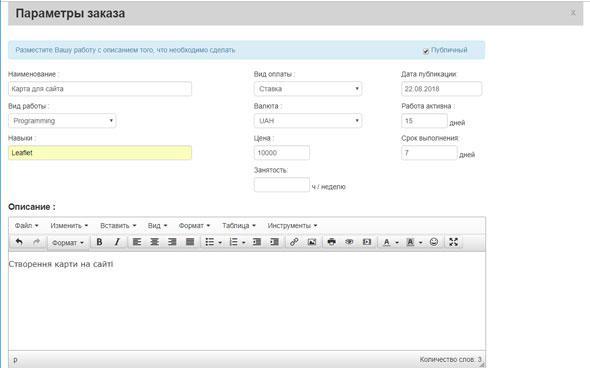Screen dimensions: 590x368
Task: Open the Инструменты menu
Action: [292, 225]
